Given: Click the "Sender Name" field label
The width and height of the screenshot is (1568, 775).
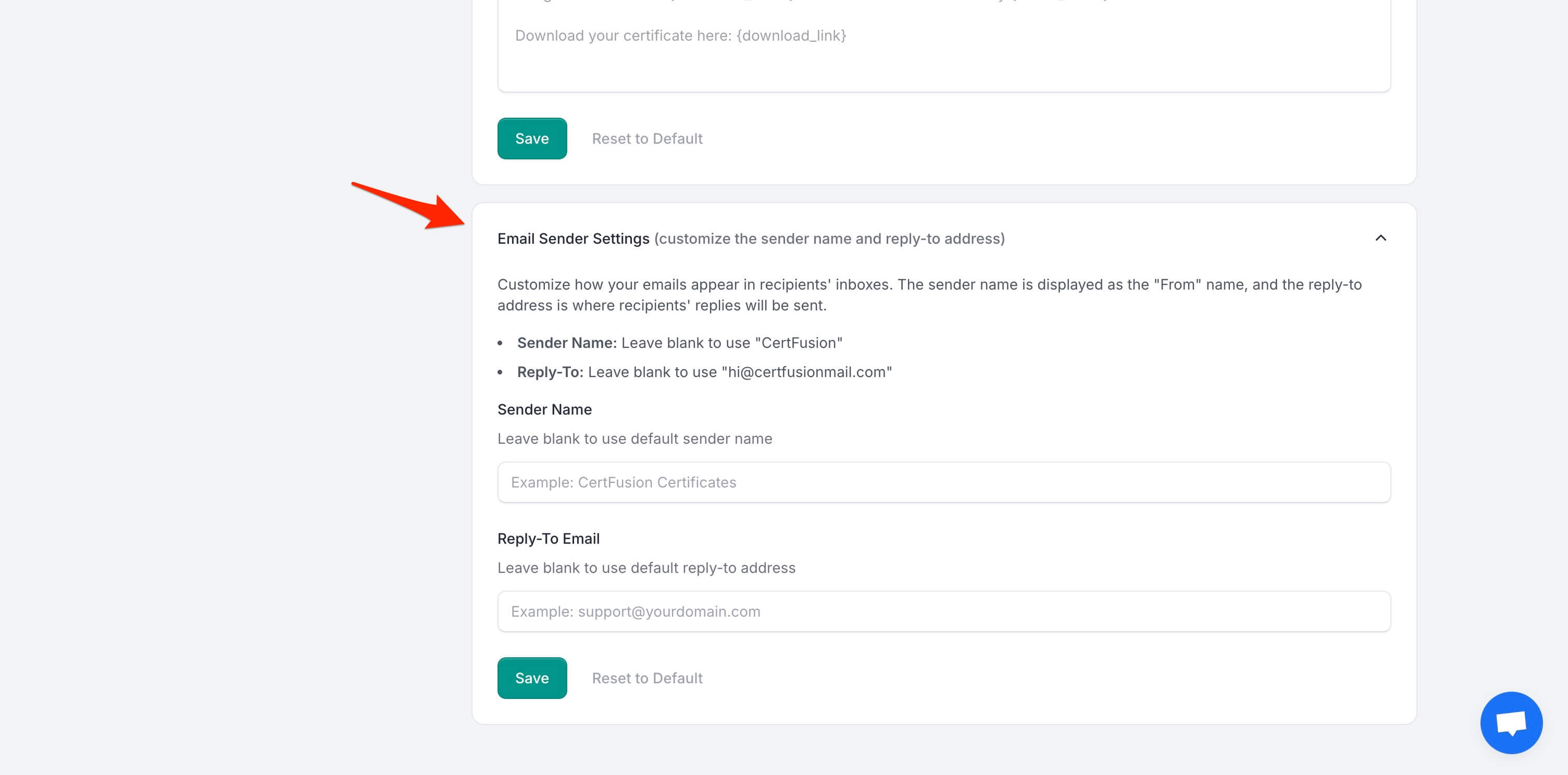Looking at the screenshot, I should pyautogui.click(x=544, y=410).
